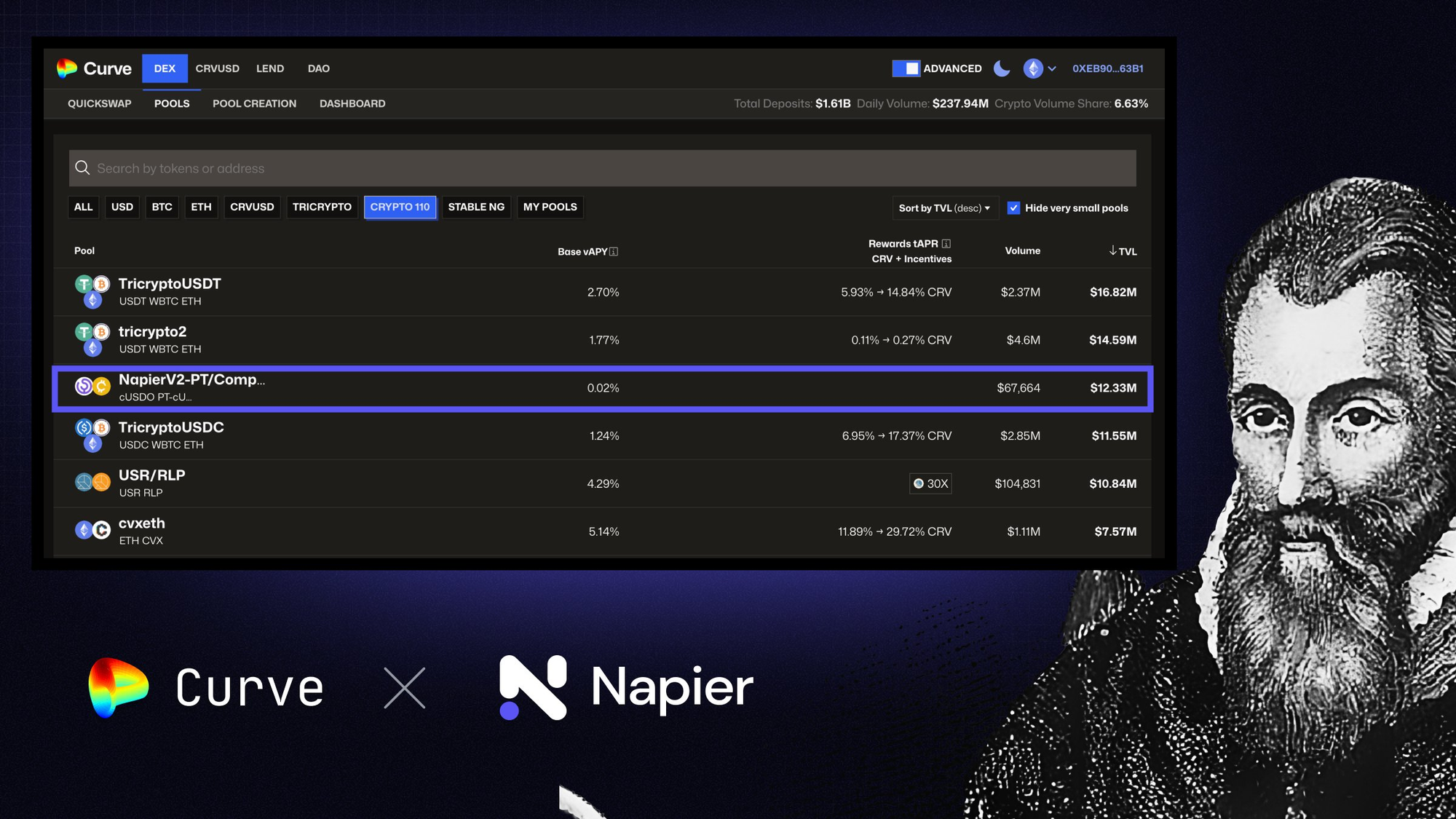Filter pools by USD
The image size is (1456, 819).
point(122,207)
